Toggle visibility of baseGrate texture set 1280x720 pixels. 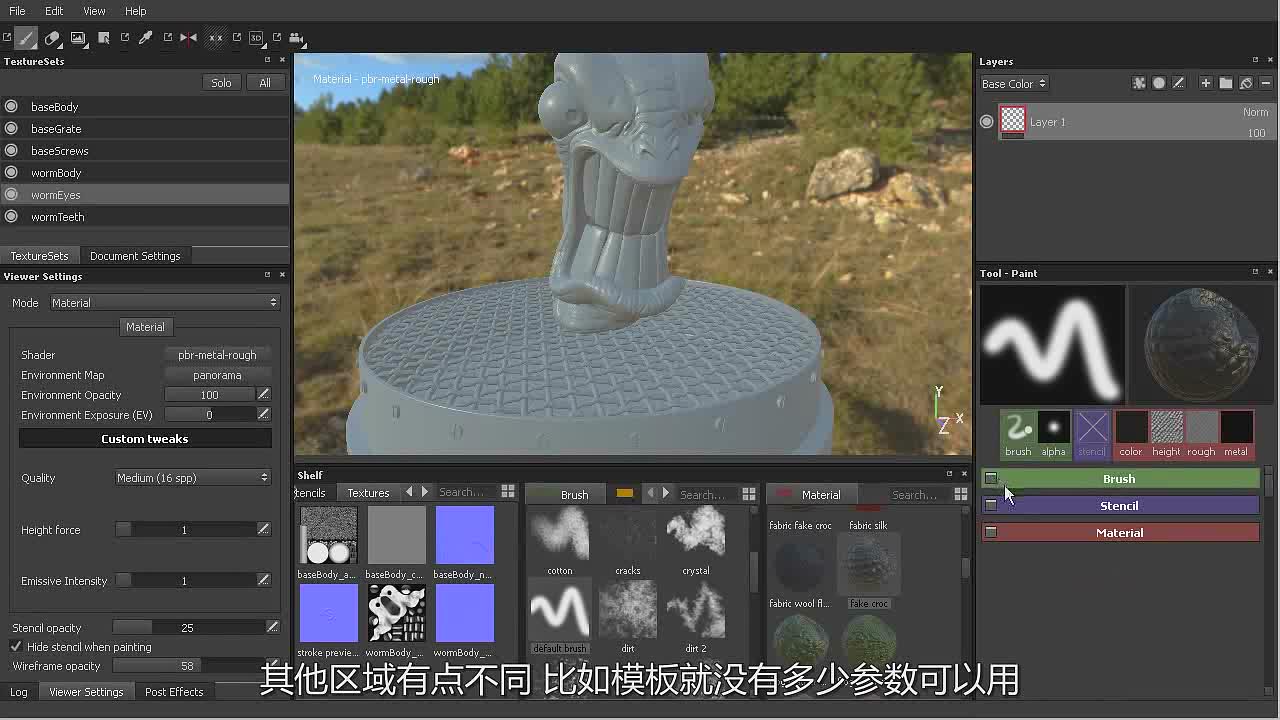coord(11,129)
